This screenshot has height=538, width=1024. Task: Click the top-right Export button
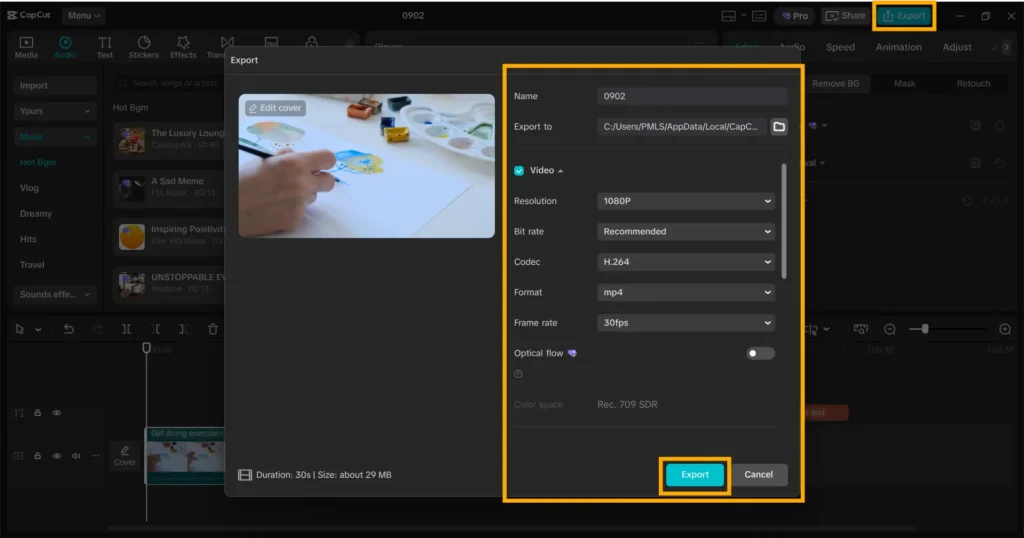pos(904,16)
